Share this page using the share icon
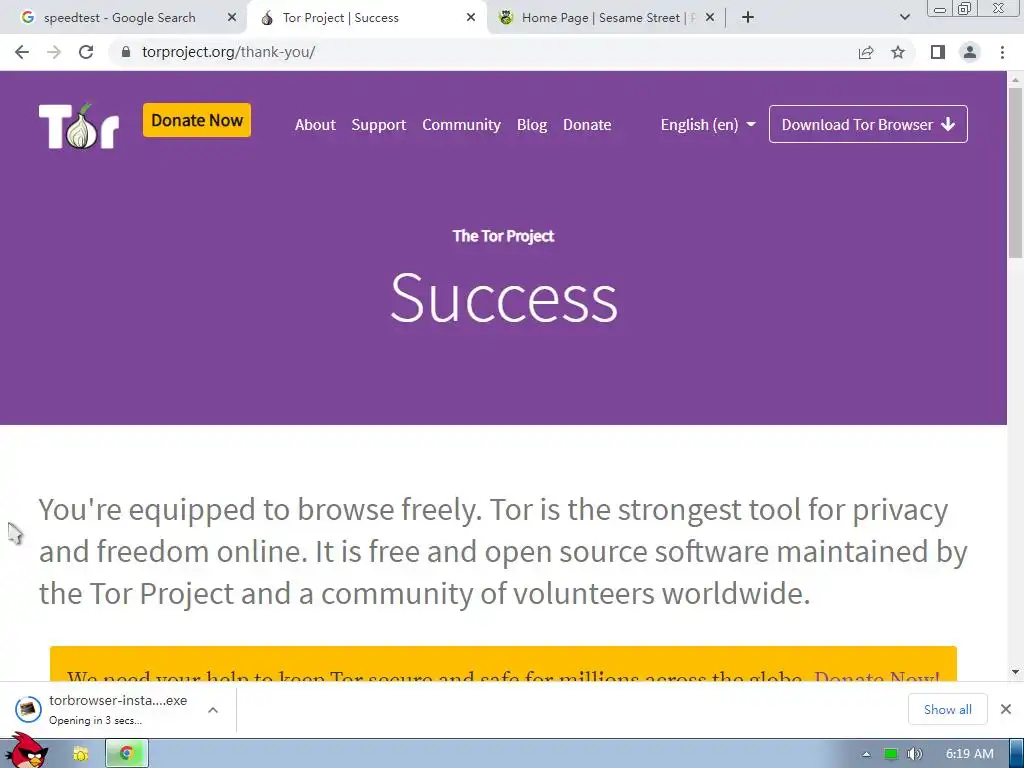 point(866,52)
